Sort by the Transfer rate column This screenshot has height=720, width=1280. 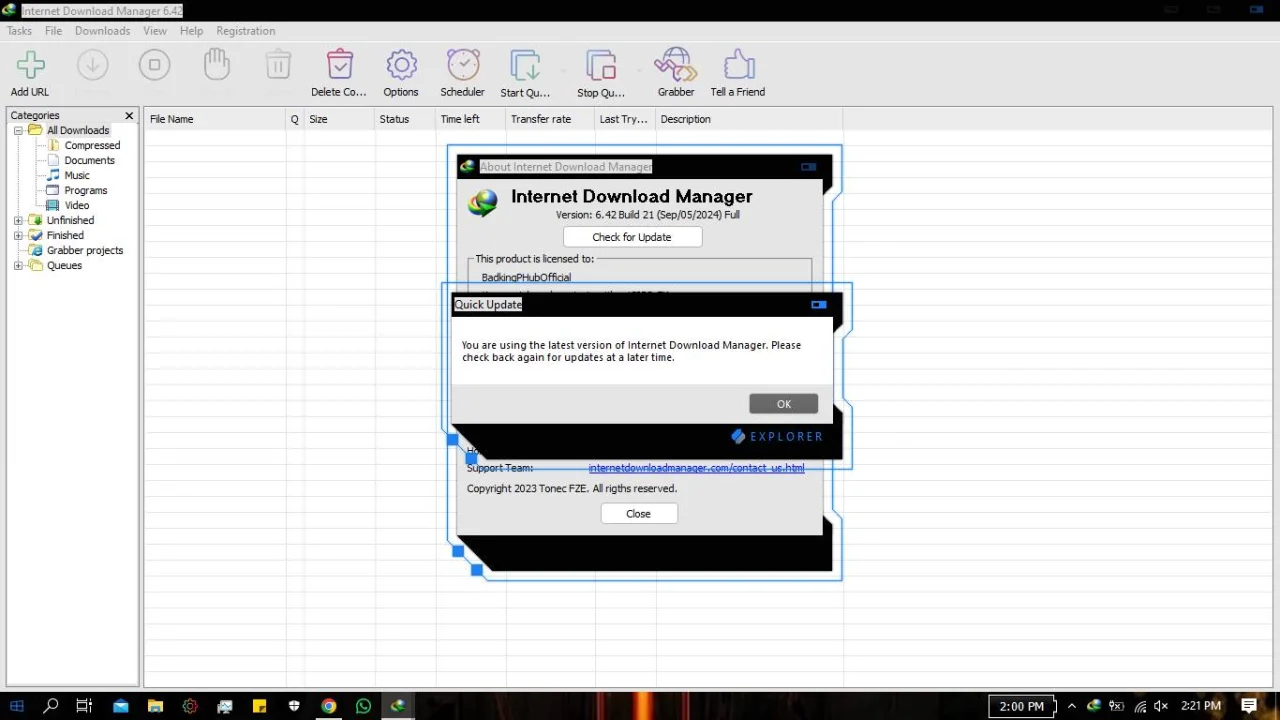coord(550,119)
